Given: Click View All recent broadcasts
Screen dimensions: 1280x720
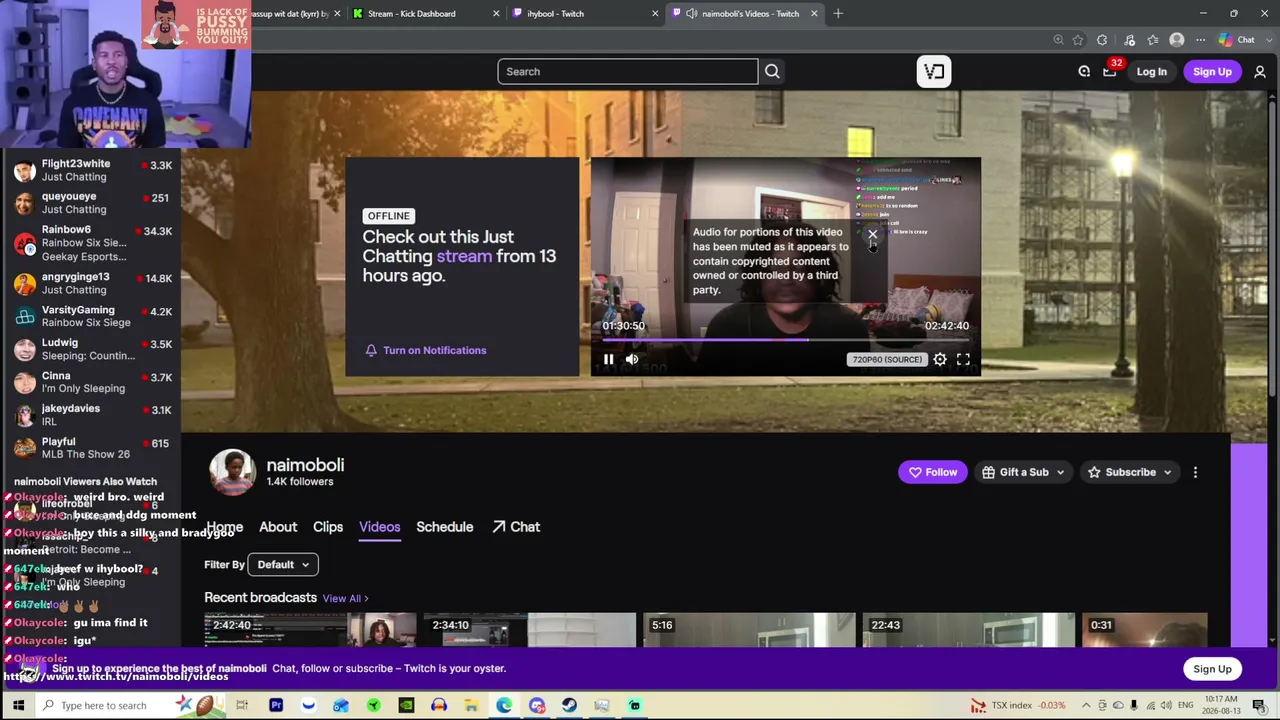Looking at the screenshot, I should (345, 599).
